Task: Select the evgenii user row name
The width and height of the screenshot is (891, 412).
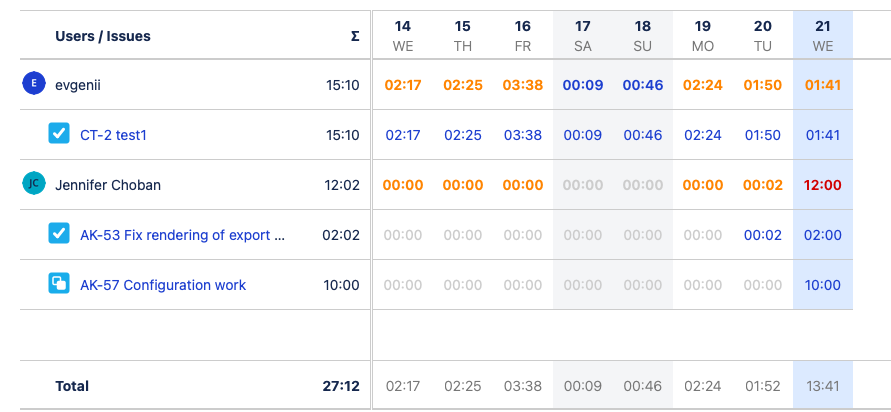Action: point(78,85)
